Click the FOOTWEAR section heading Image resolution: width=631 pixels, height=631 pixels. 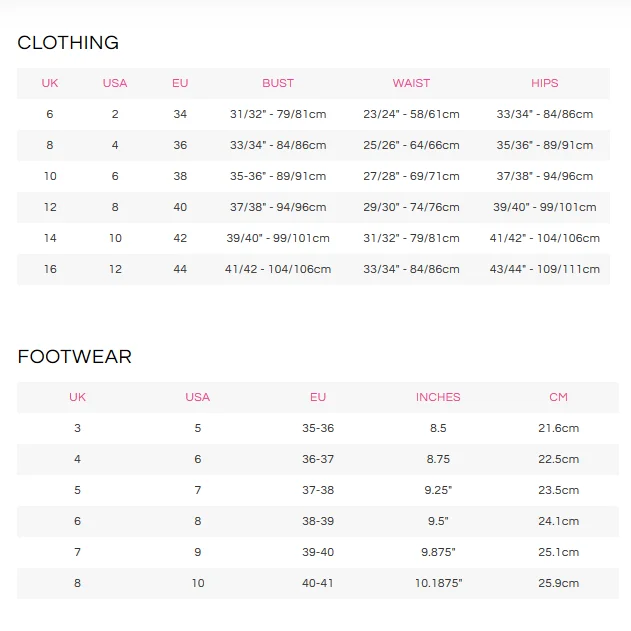[x=75, y=357]
